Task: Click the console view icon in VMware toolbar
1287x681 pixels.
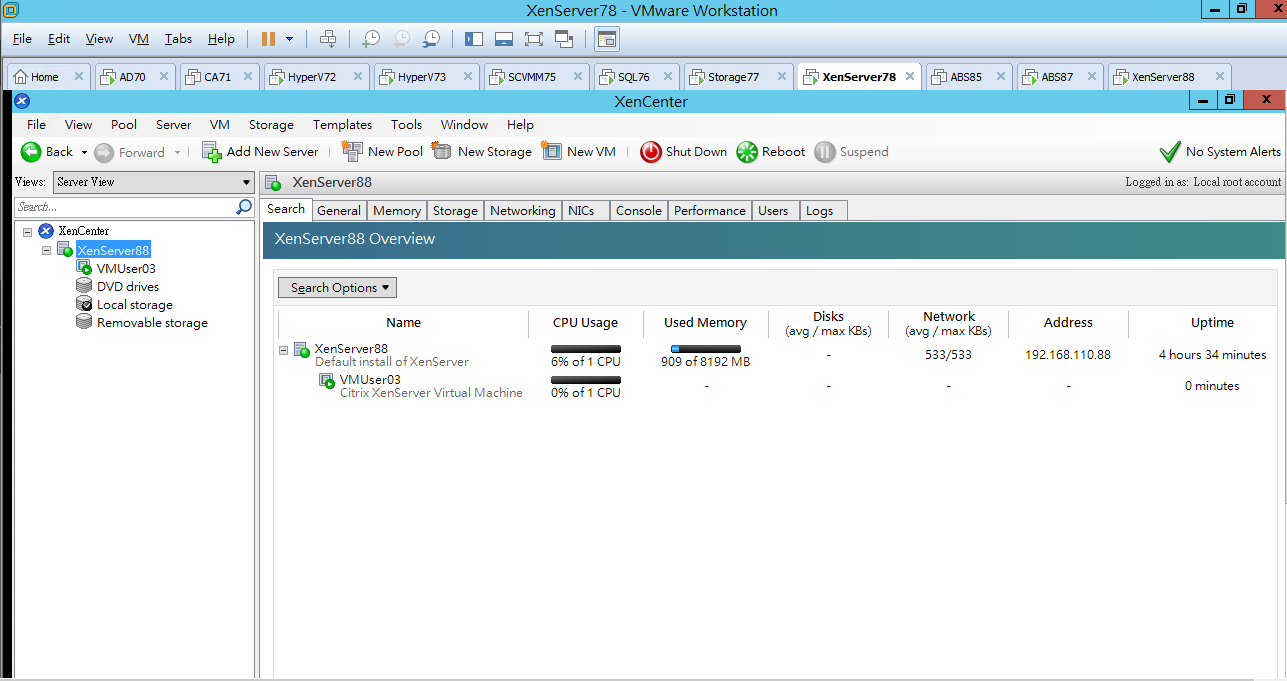Action: point(607,39)
